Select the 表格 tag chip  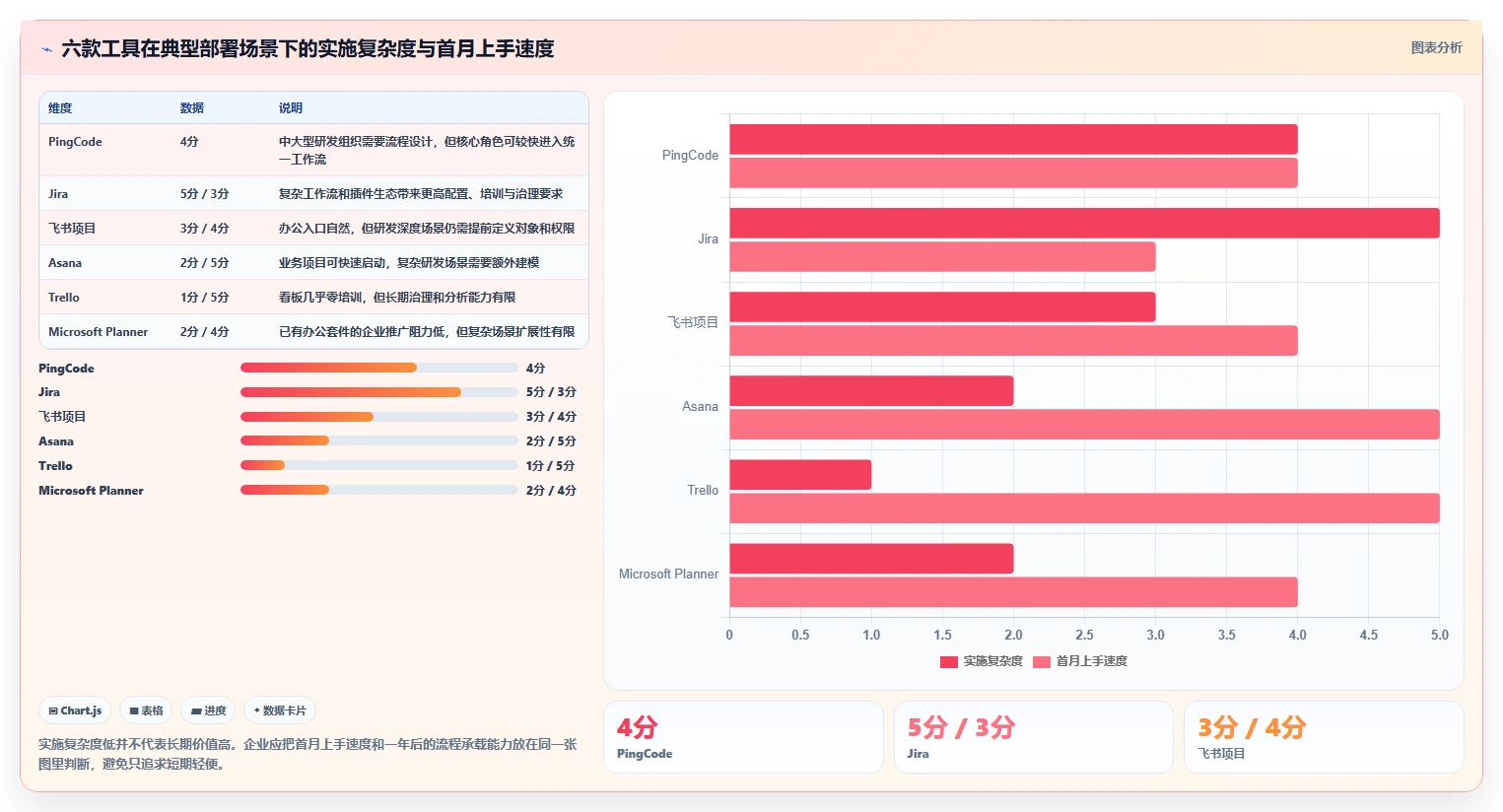point(146,710)
